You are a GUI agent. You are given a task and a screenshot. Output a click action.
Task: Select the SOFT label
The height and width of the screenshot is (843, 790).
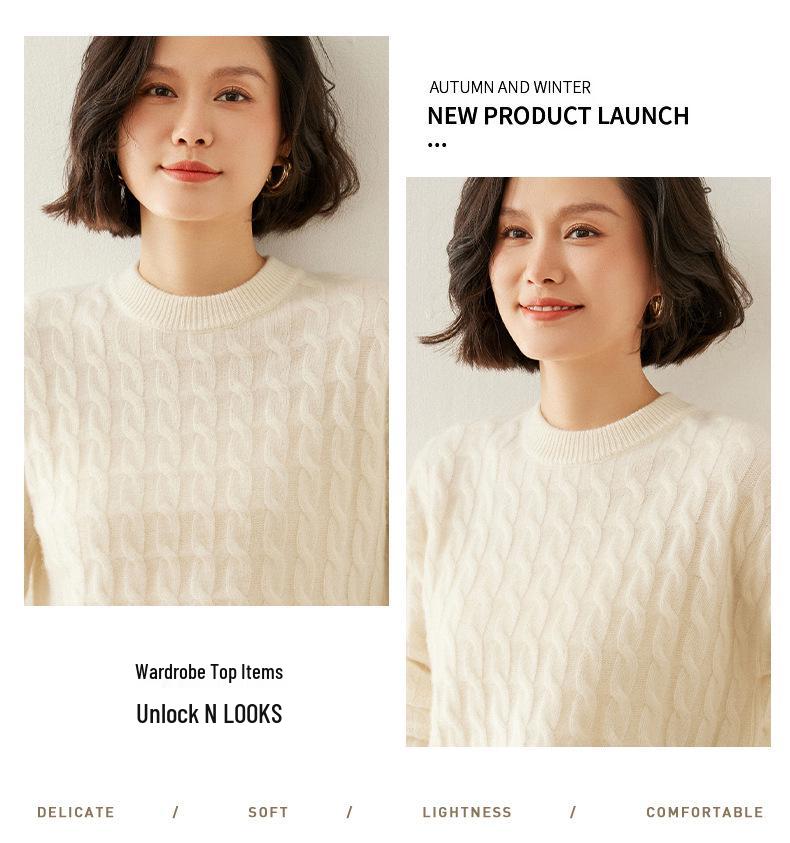[x=268, y=812]
